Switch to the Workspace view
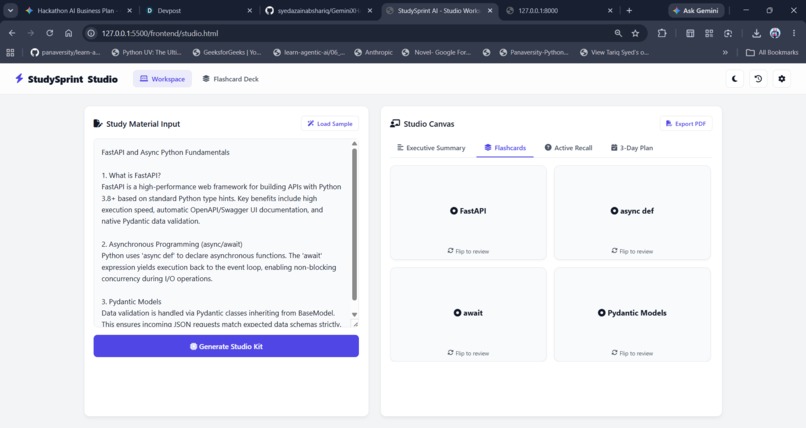 (162, 79)
